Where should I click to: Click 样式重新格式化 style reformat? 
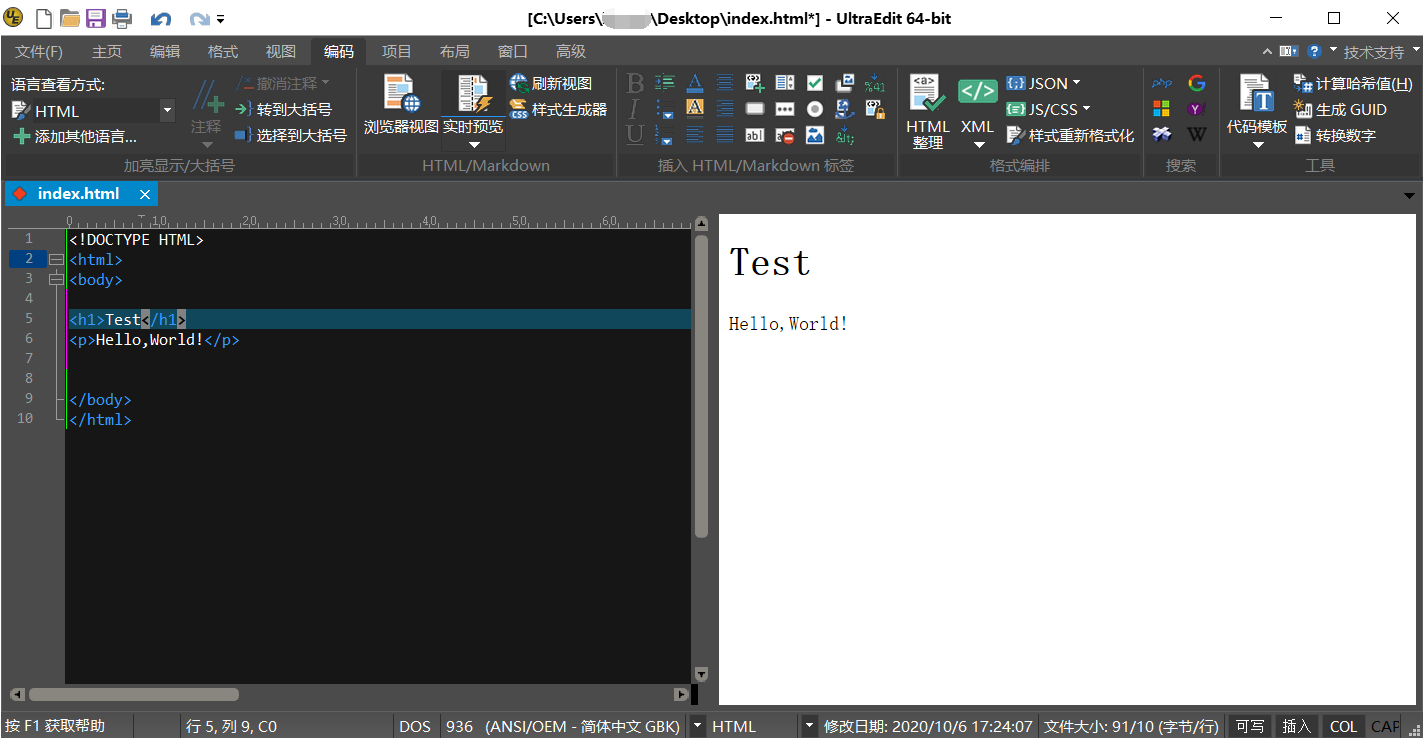1070,135
